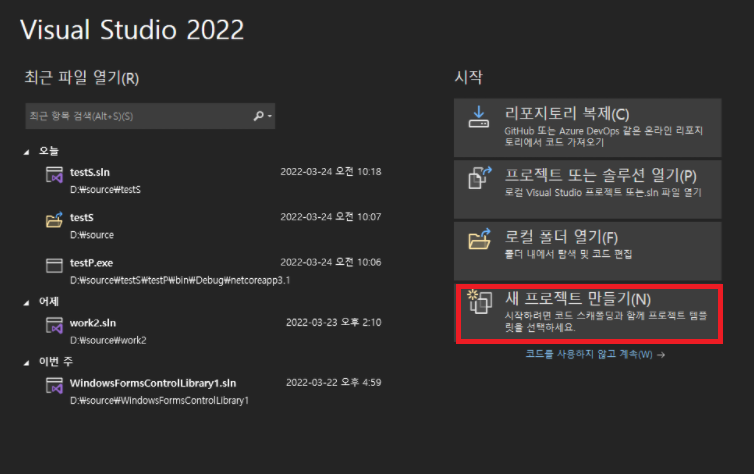
Task: Click the timestamp 2022-03-22 오후 4:59
Action: [334, 382]
